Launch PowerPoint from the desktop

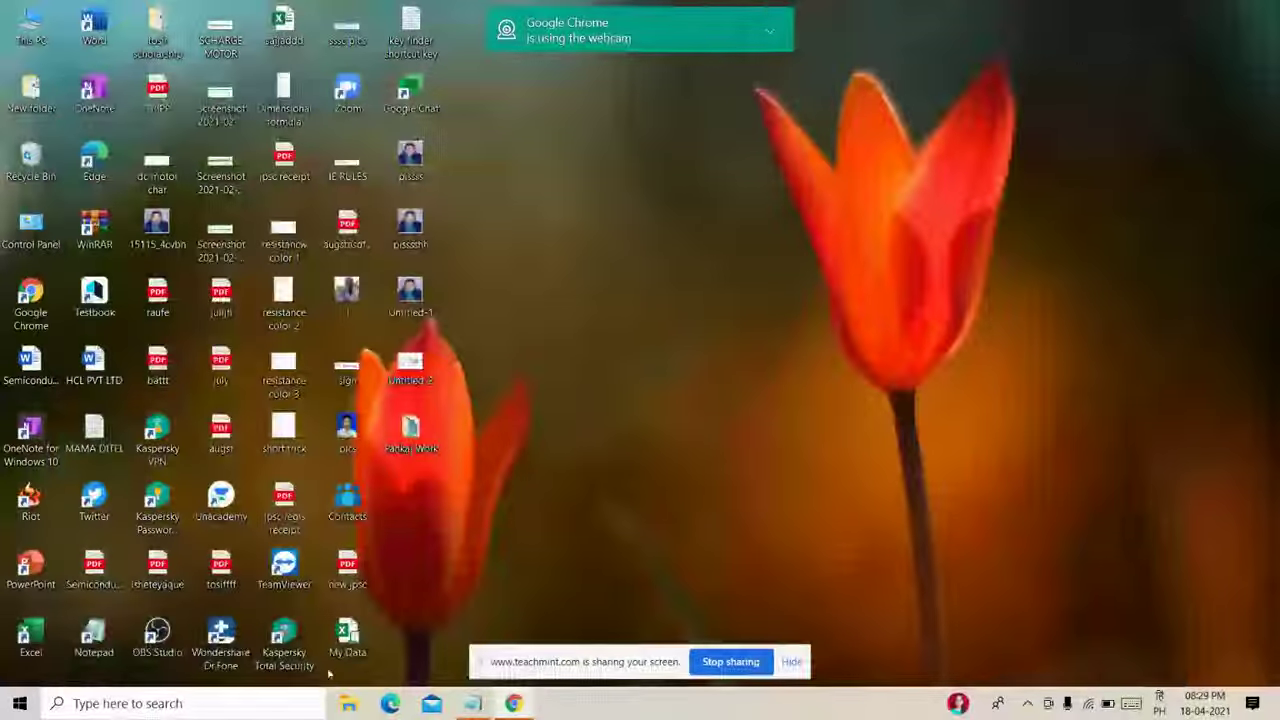(31, 570)
